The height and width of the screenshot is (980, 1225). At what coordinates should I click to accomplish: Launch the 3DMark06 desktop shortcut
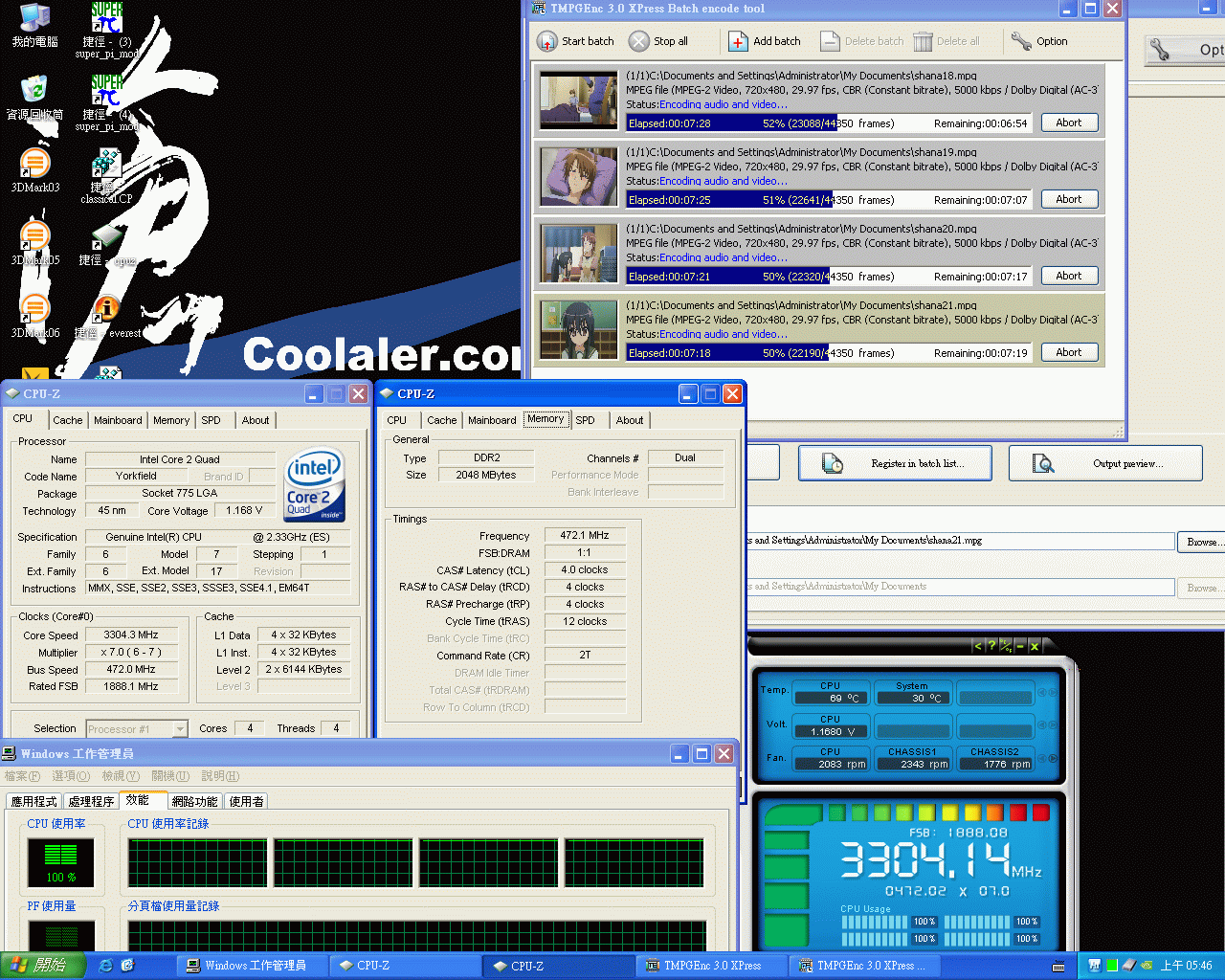(x=34, y=316)
